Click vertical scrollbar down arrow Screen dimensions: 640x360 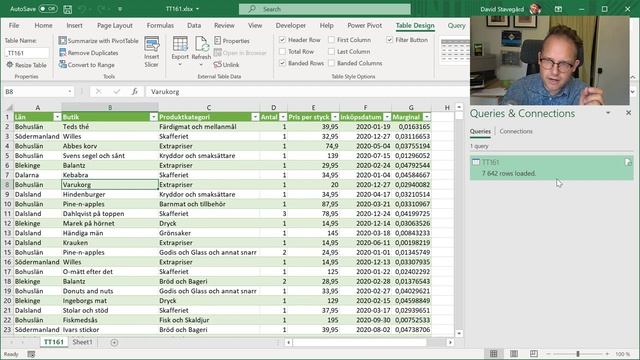(x=459, y=333)
